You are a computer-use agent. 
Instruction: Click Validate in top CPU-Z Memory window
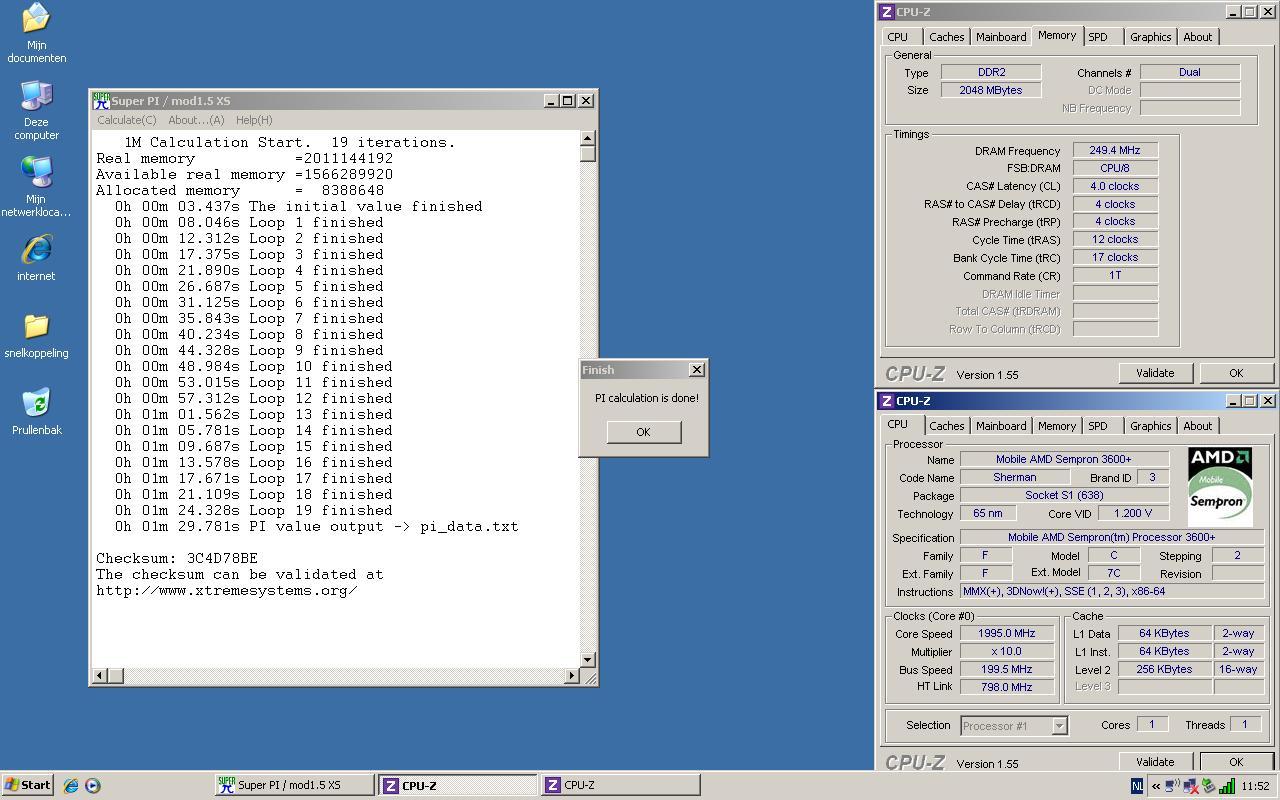pyautogui.click(x=1155, y=373)
